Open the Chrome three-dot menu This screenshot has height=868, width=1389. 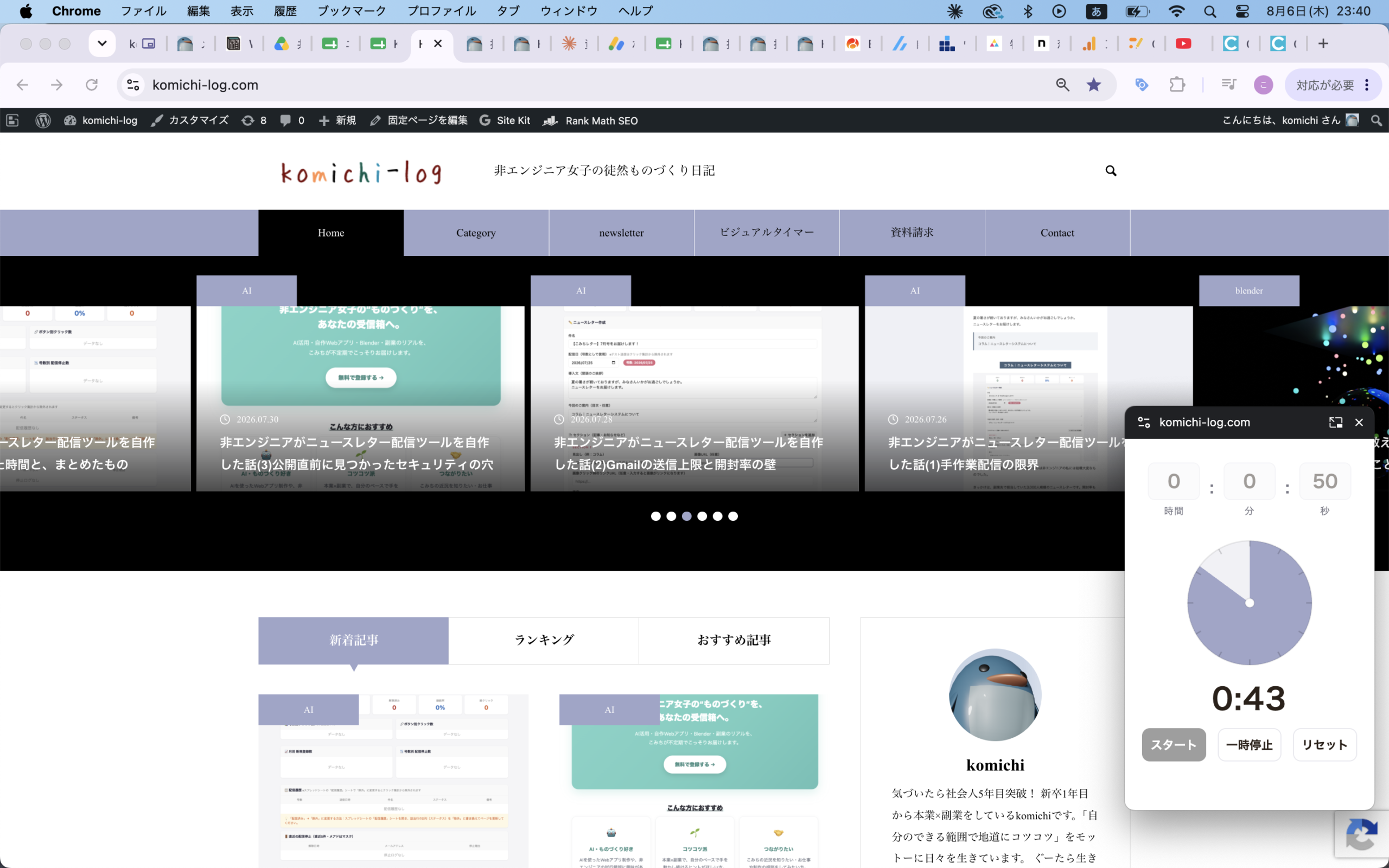pos(1367,85)
